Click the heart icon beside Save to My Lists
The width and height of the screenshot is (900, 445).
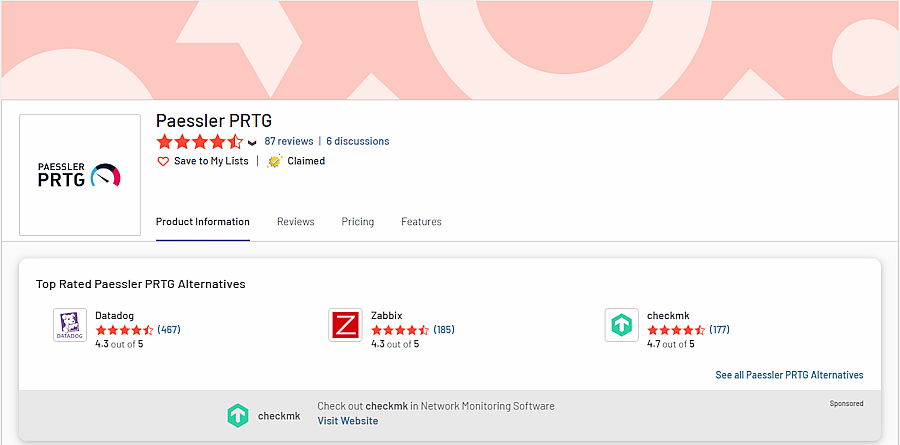(163, 161)
